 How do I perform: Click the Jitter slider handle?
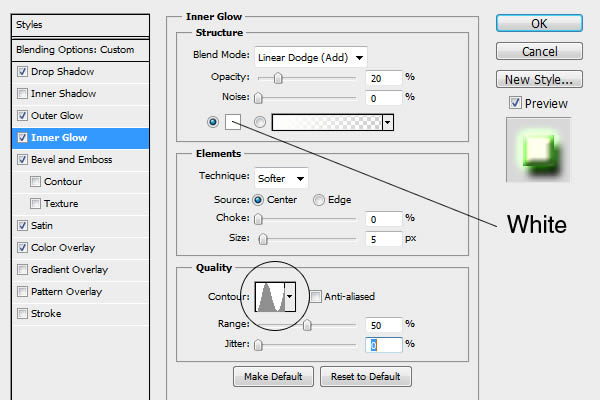point(258,345)
